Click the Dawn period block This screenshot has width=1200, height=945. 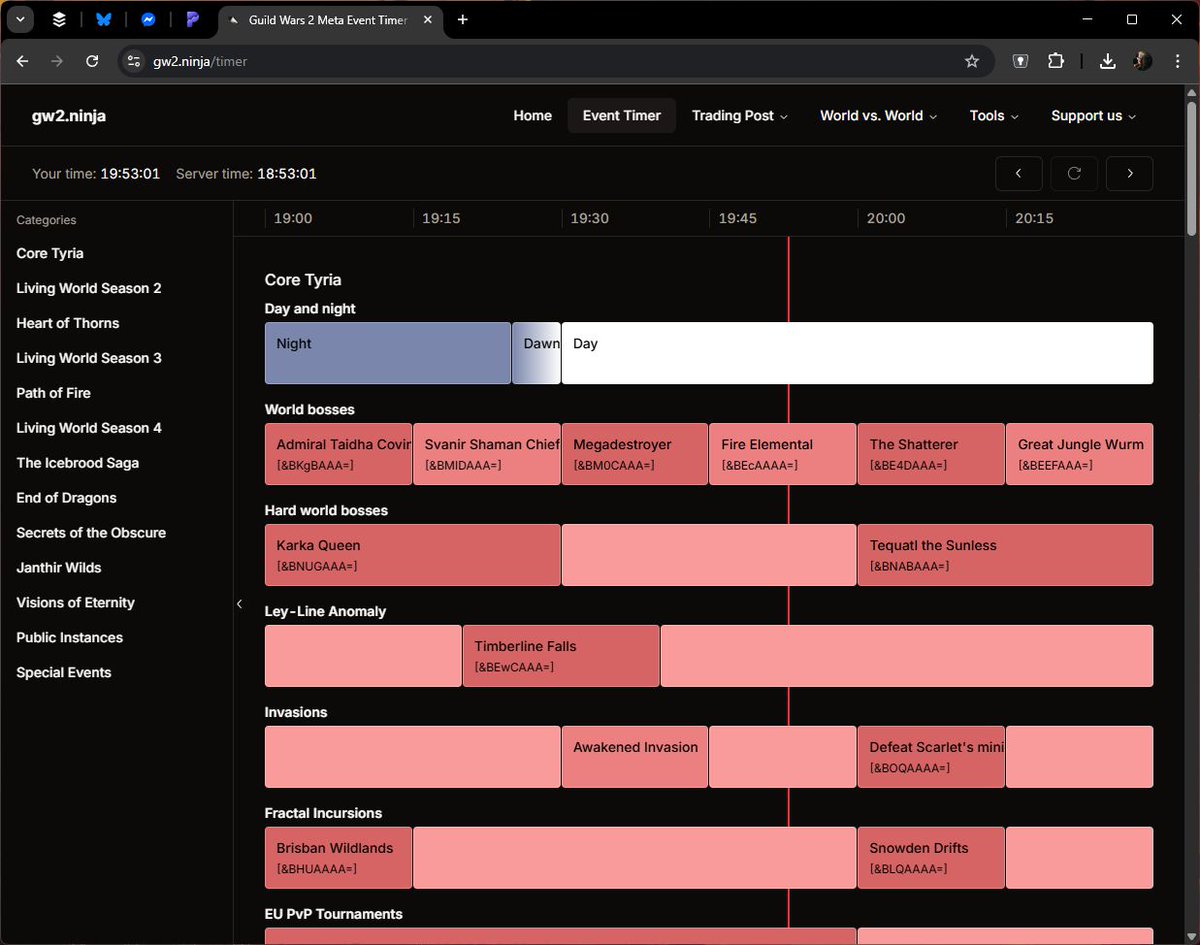(x=537, y=353)
